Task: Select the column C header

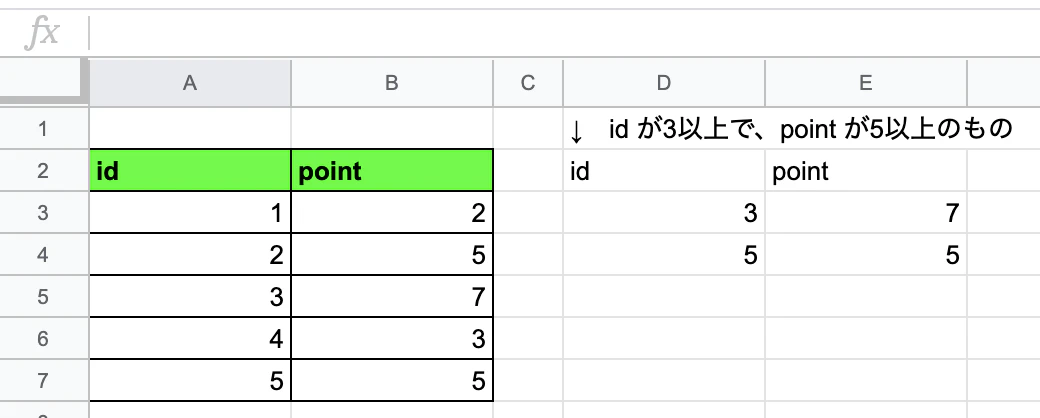Action: 528,83
